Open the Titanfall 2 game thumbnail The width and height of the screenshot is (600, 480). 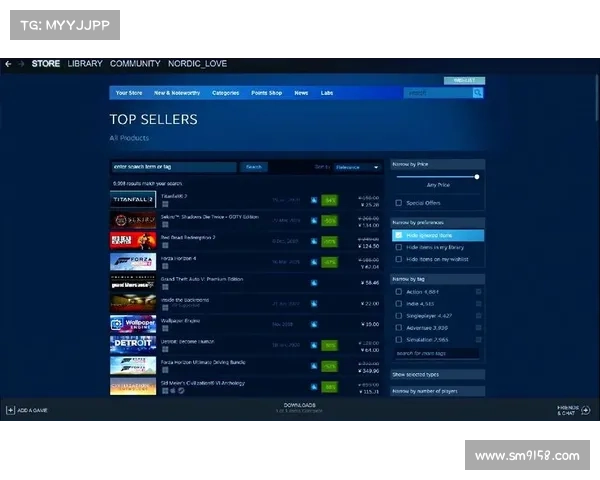(132, 200)
